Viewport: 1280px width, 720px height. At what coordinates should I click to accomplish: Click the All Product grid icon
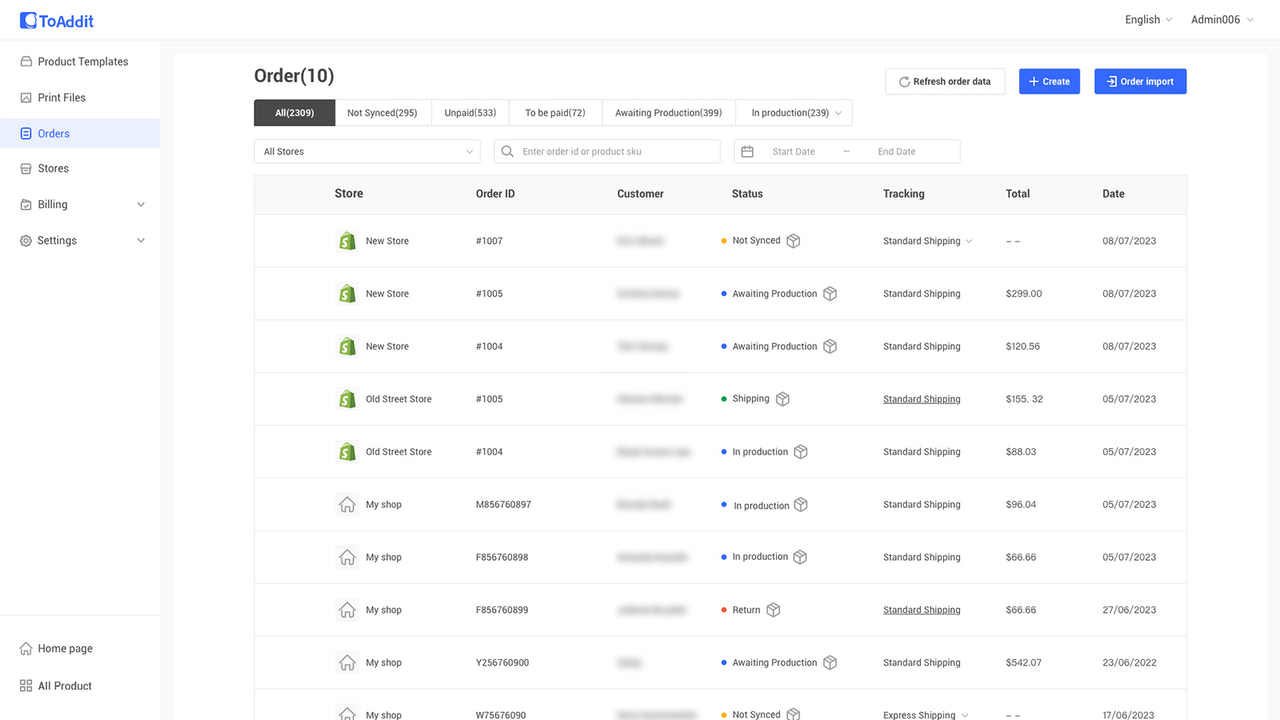pos(26,686)
